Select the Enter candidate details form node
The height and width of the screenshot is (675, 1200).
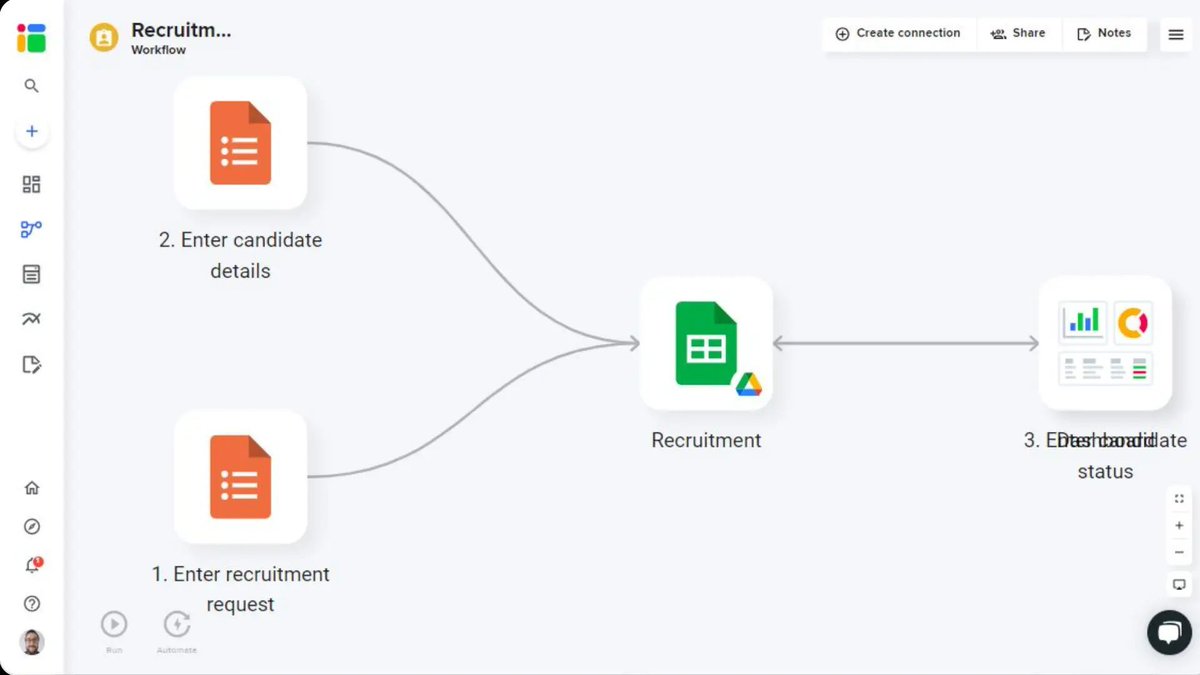(x=240, y=143)
